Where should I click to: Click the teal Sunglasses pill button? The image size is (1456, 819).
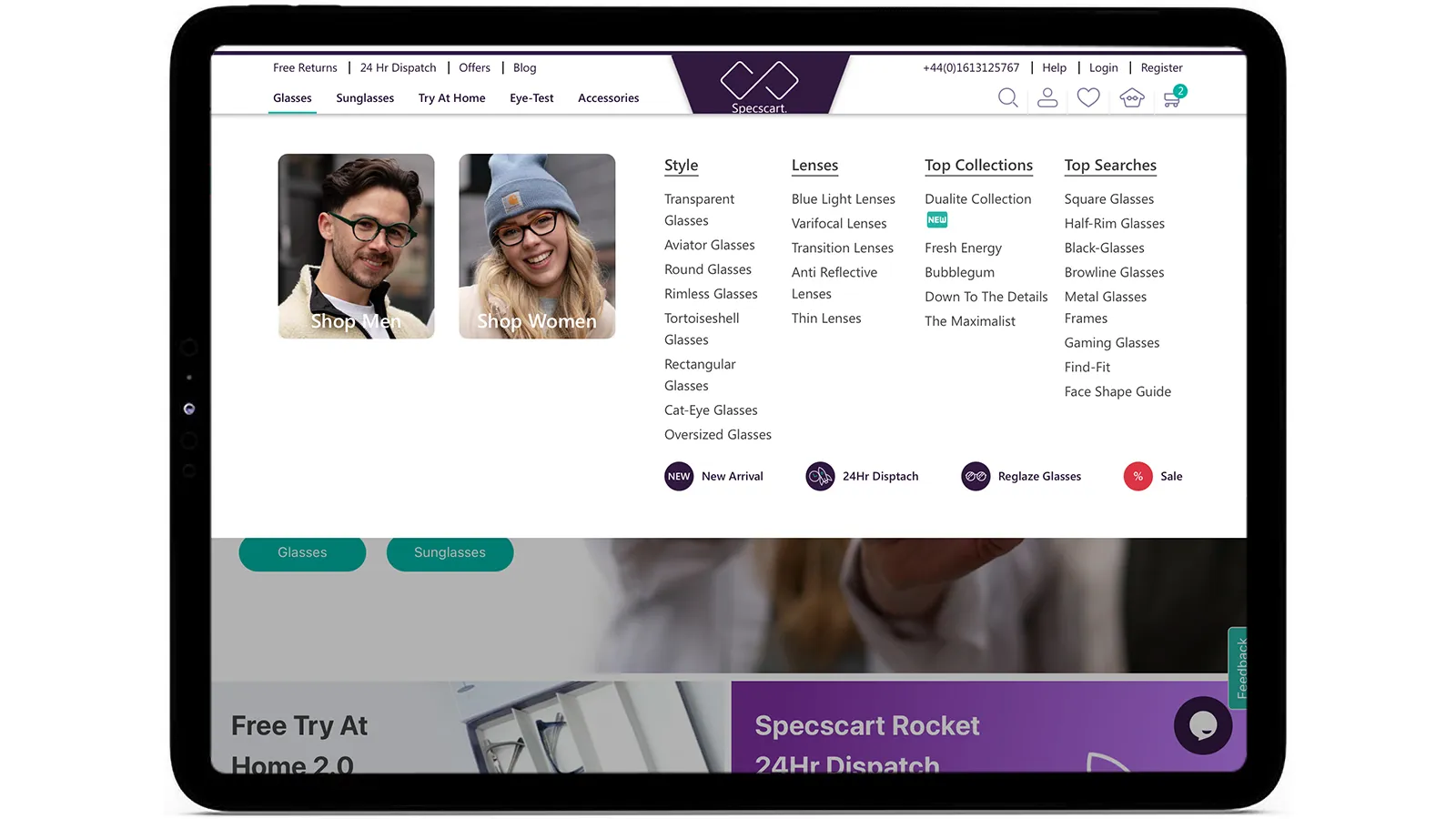click(x=450, y=552)
